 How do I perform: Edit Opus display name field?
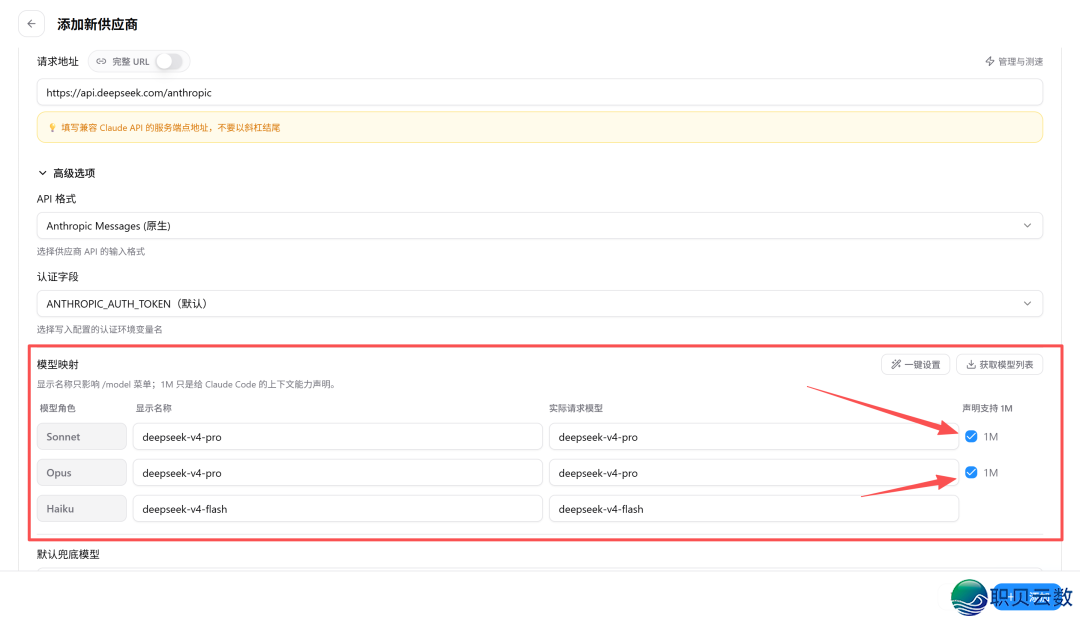pyautogui.click(x=338, y=473)
